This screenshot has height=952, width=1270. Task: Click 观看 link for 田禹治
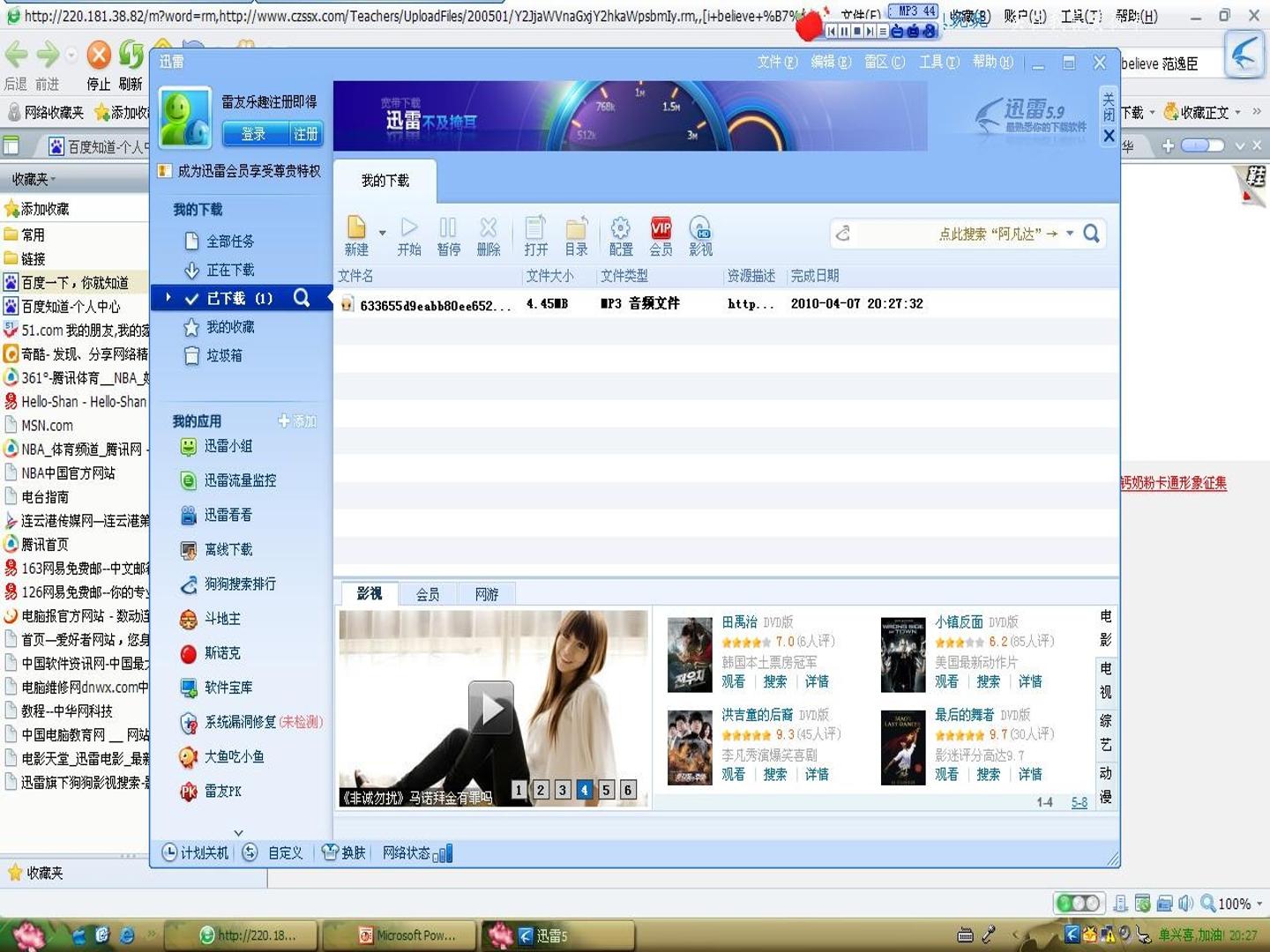coord(733,681)
